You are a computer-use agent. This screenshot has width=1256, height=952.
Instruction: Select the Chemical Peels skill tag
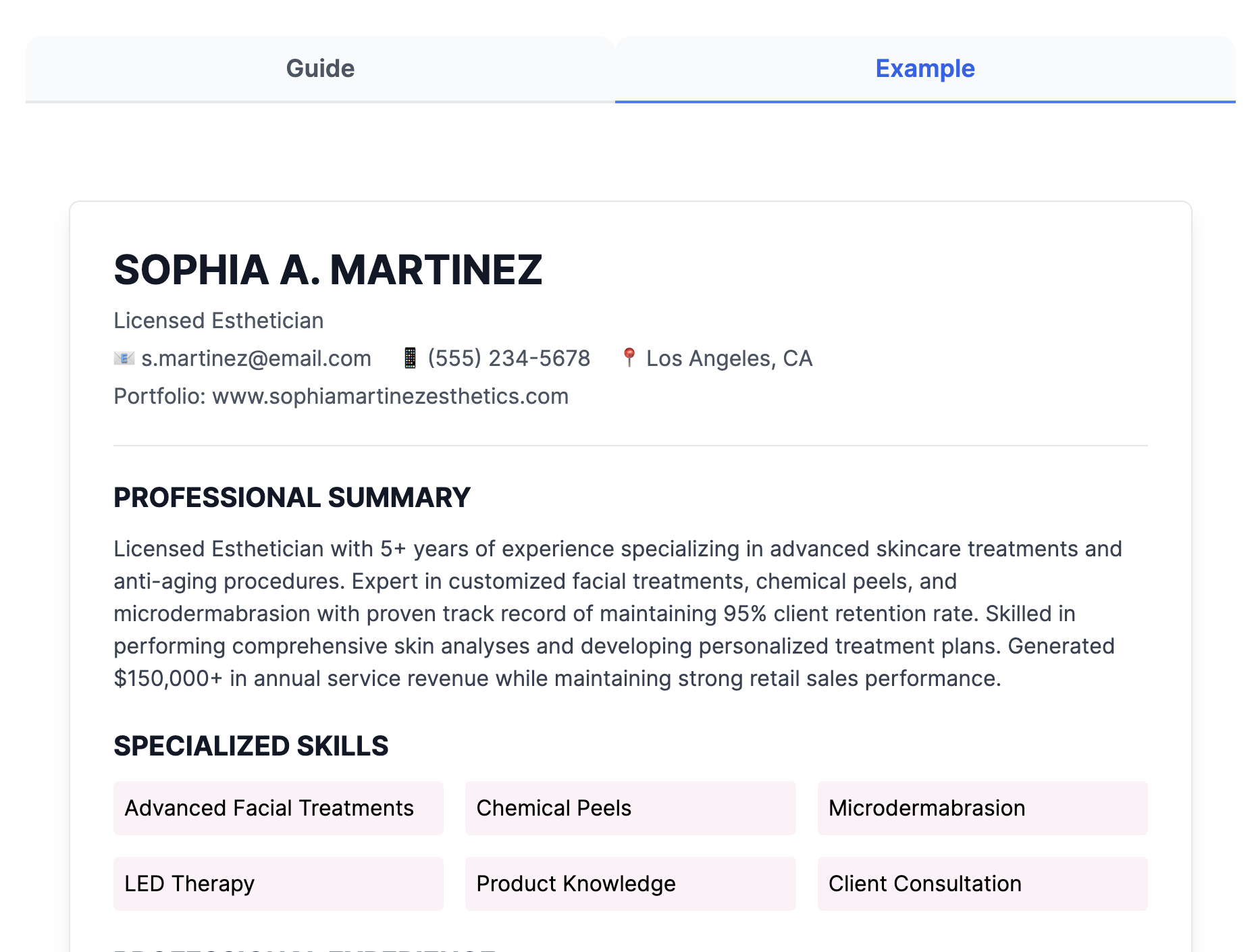coord(630,808)
